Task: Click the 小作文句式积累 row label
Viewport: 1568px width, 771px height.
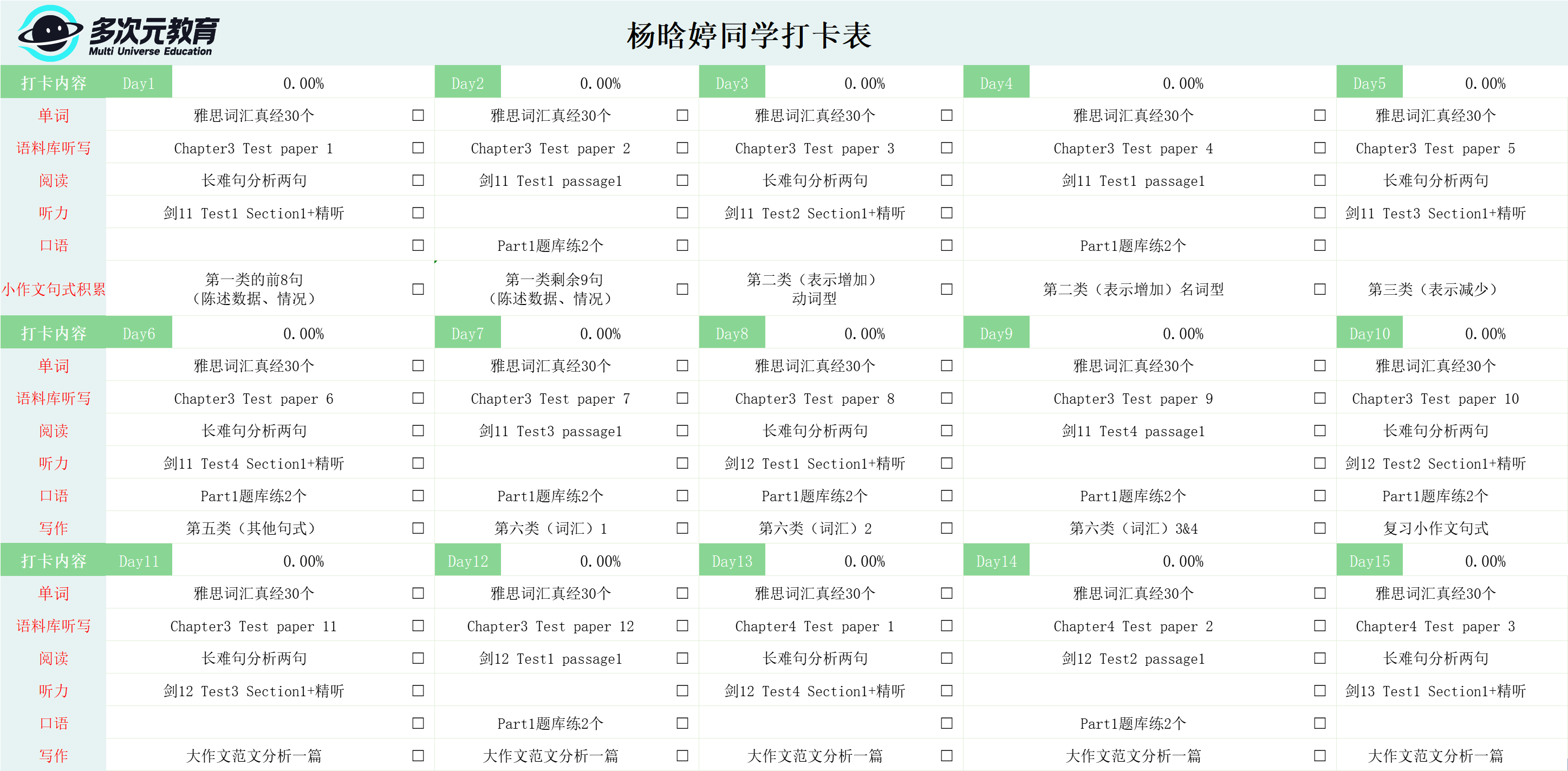Action: click(54, 289)
